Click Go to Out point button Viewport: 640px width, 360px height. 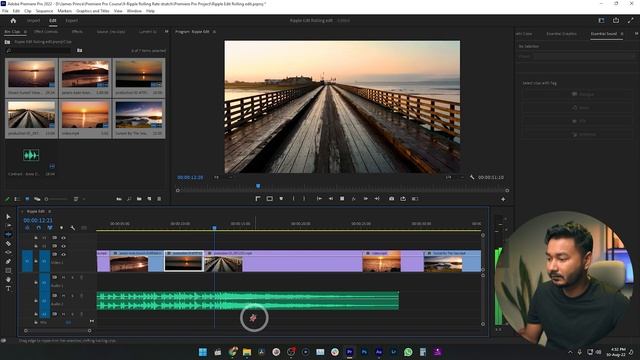pyautogui.click(x=377, y=199)
